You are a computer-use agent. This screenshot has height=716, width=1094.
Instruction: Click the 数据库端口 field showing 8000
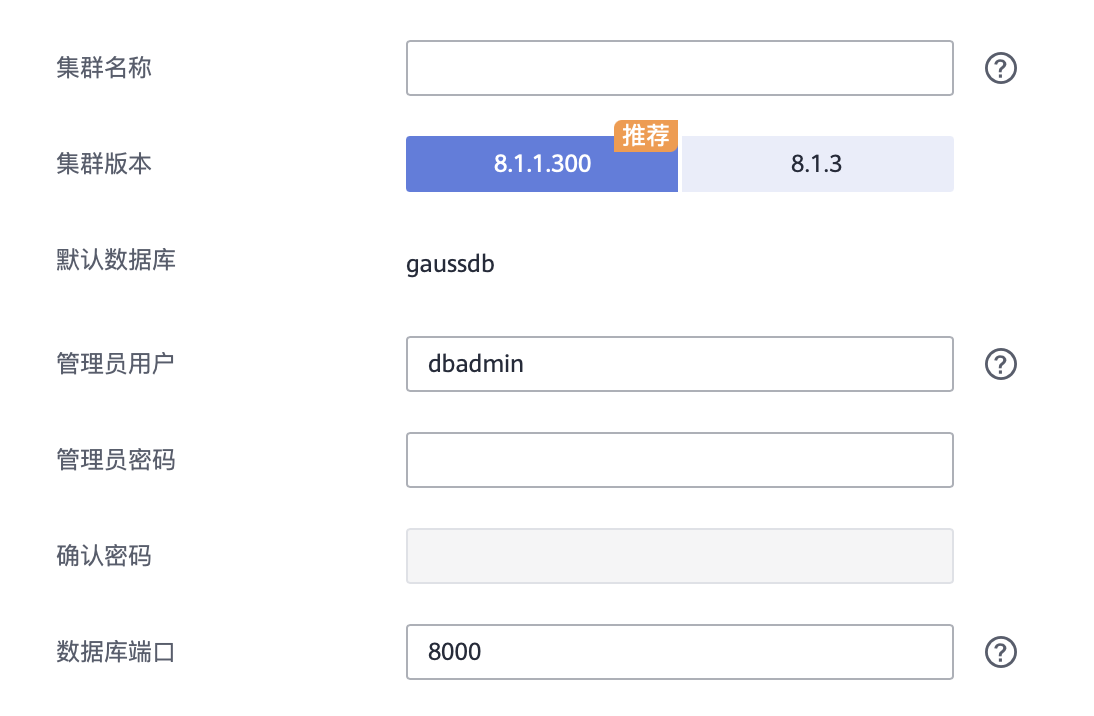(679, 652)
